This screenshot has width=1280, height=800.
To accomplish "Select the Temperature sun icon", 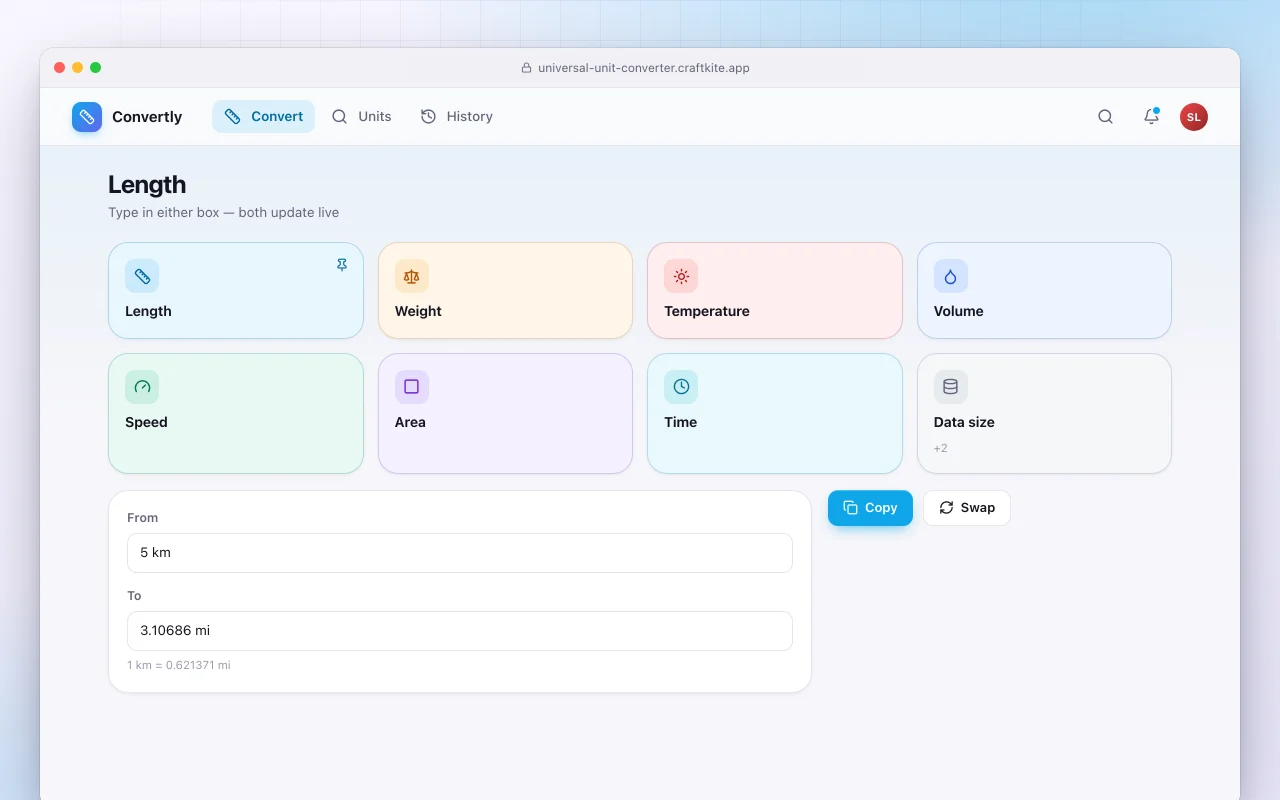I will point(681,276).
